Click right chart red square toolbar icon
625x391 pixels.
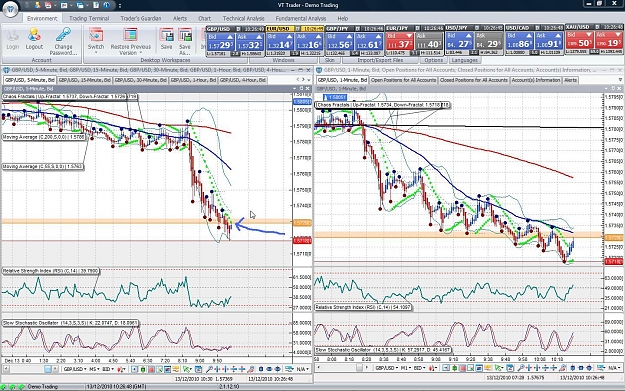463,369
